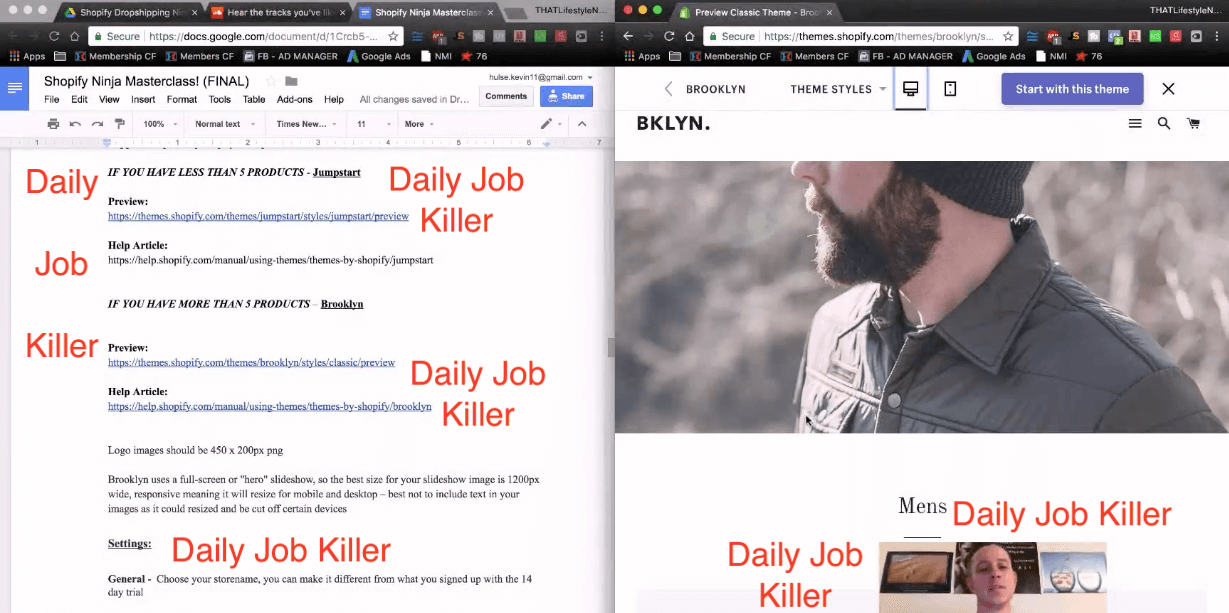This screenshot has height=613, width=1229.
Task: Open Apps shortcut in Shopify window bookmarks
Action: [642, 56]
